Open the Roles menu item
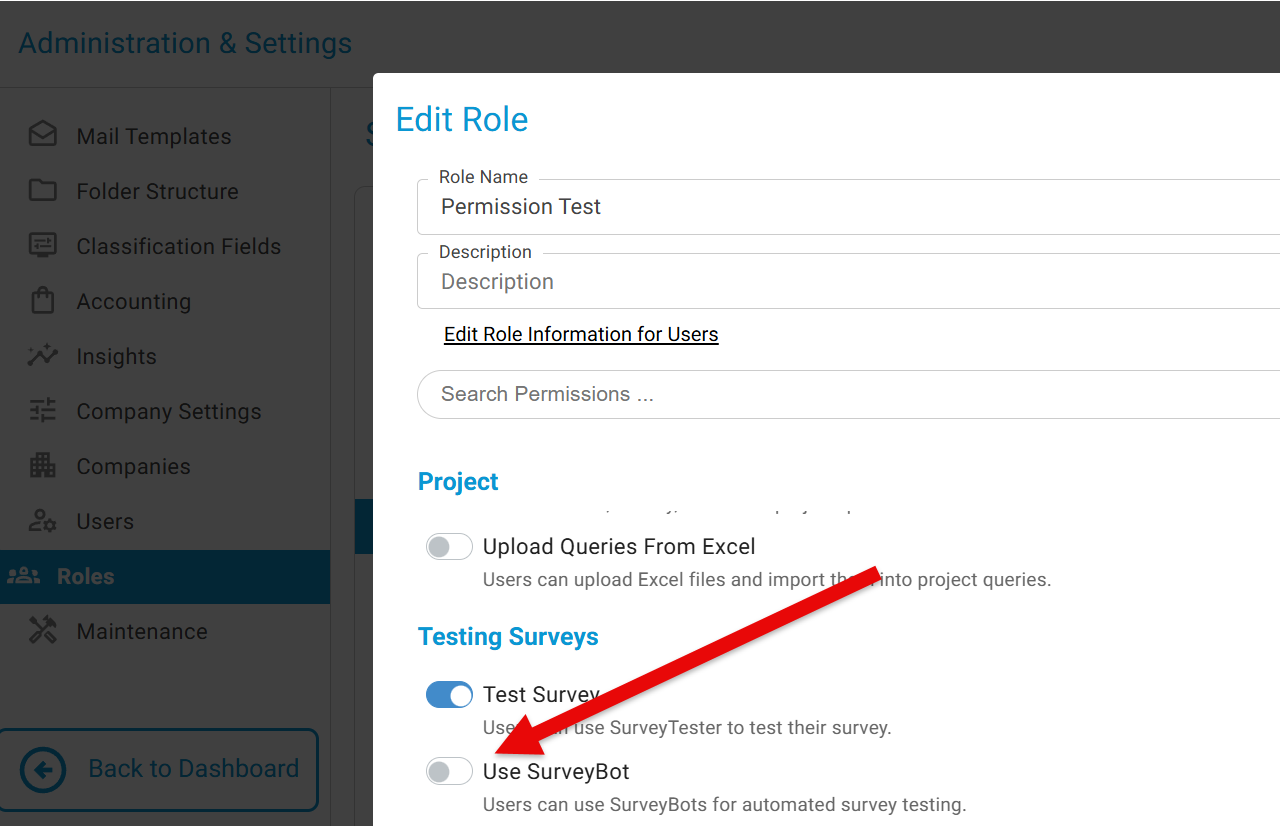 85,576
